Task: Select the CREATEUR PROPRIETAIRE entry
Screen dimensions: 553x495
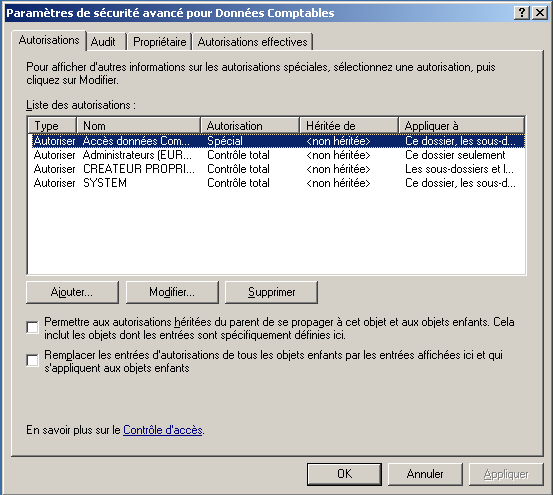Action: tap(276, 169)
